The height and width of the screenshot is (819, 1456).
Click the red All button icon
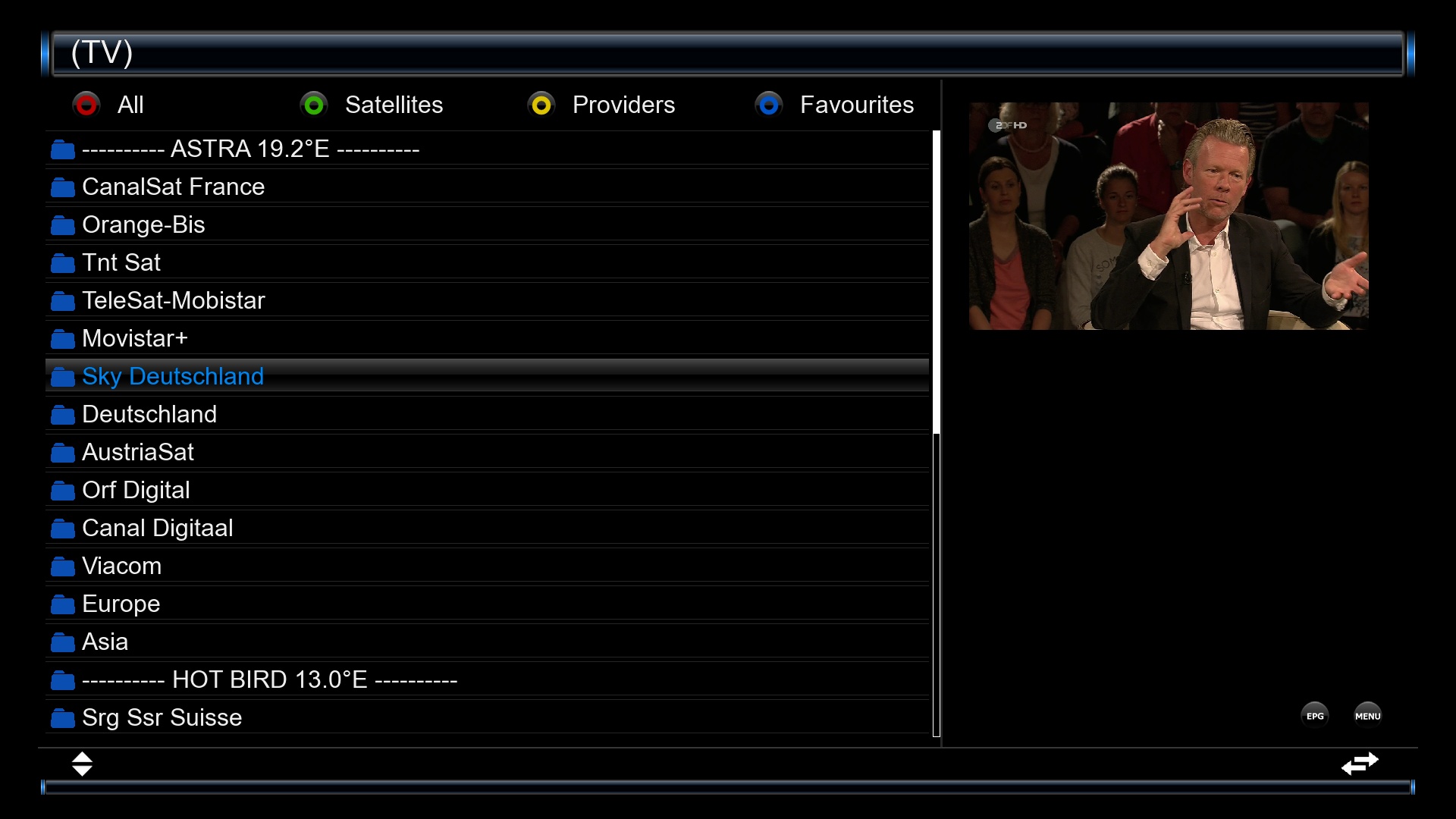86,105
